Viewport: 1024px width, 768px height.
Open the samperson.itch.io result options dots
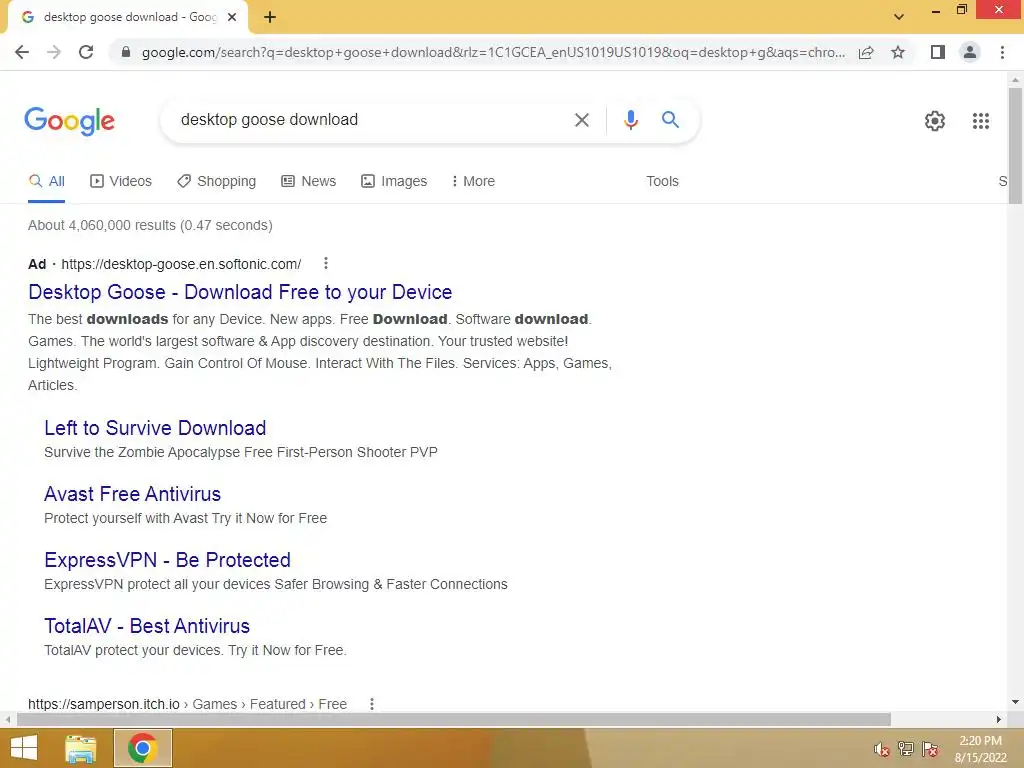(x=372, y=704)
